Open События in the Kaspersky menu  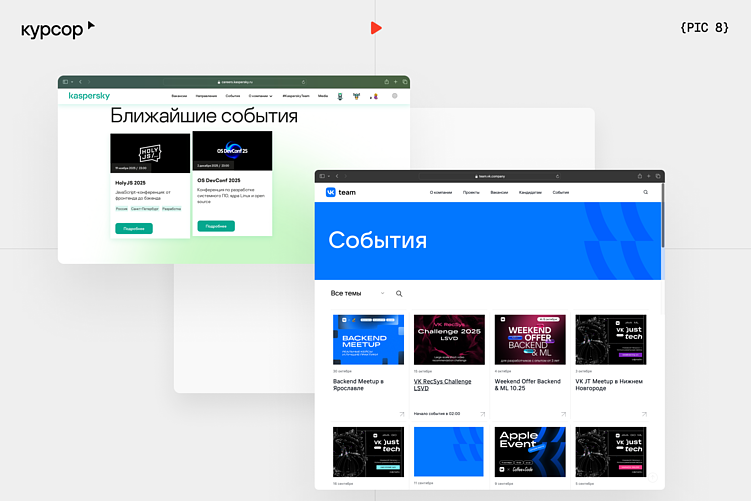(x=233, y=96)
